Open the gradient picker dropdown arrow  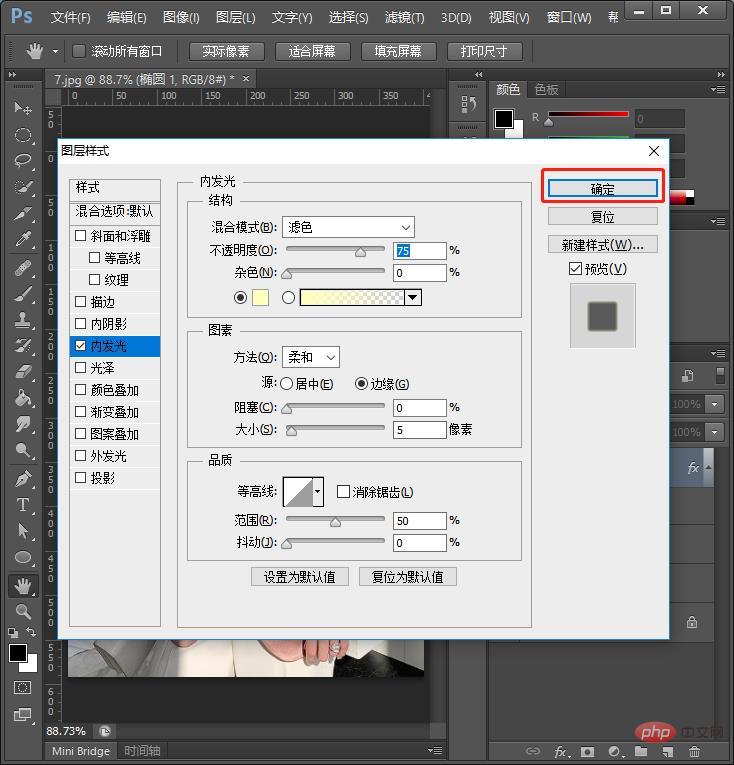[x=413, y=297]
